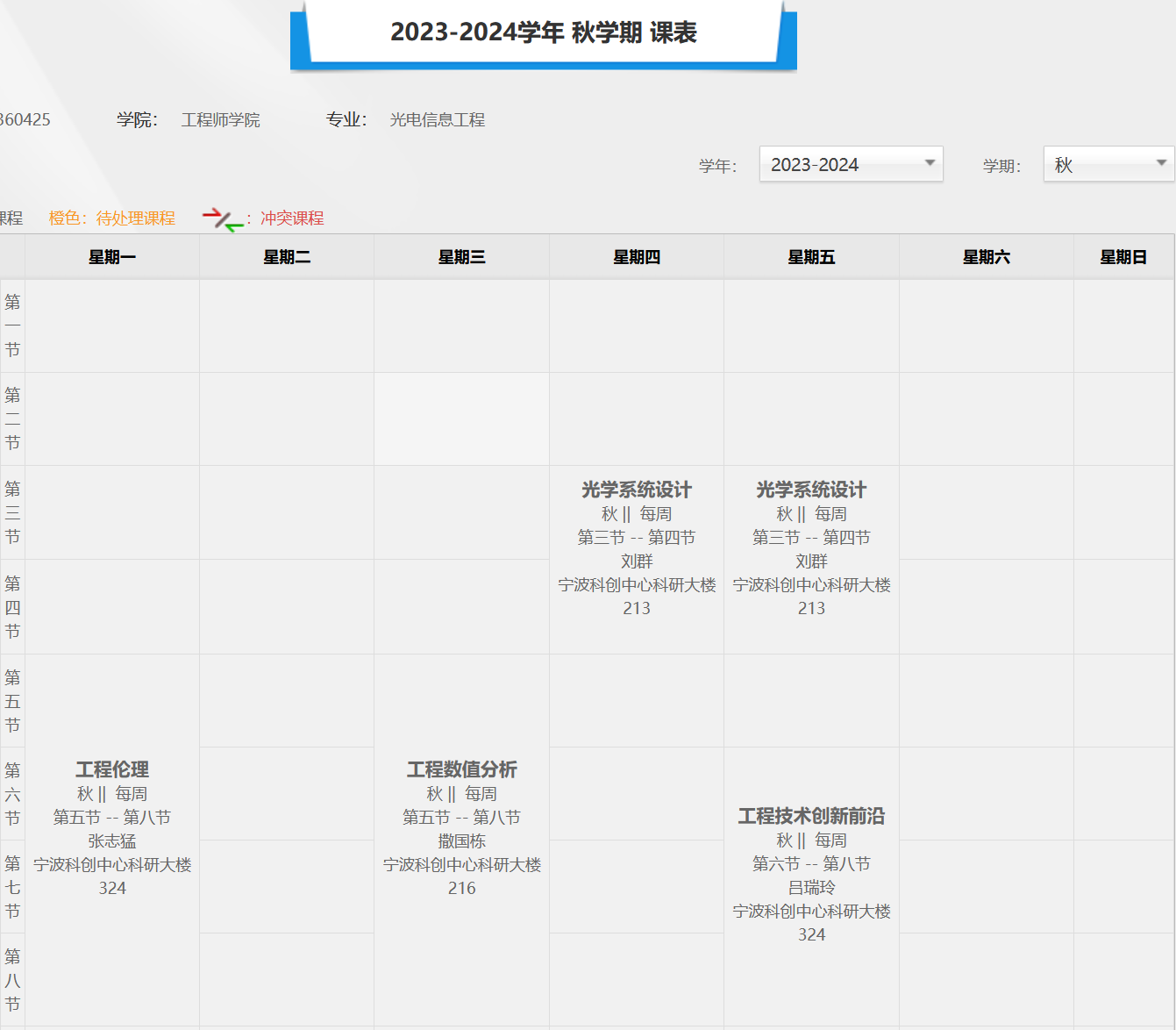1176x1030 pixels.
Task: Click teacher name 吕瑞玲 on Friday
Action: click(x=811, y=887)
